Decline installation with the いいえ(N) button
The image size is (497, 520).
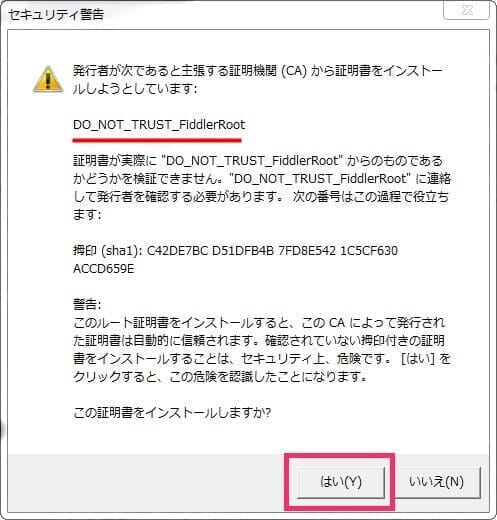pyautogui.click(x=437, y=482)
